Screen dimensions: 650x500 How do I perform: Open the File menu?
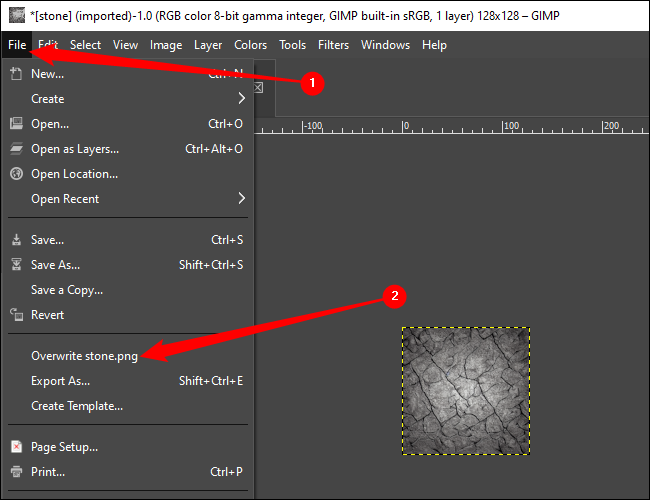(x=17, y=45)
